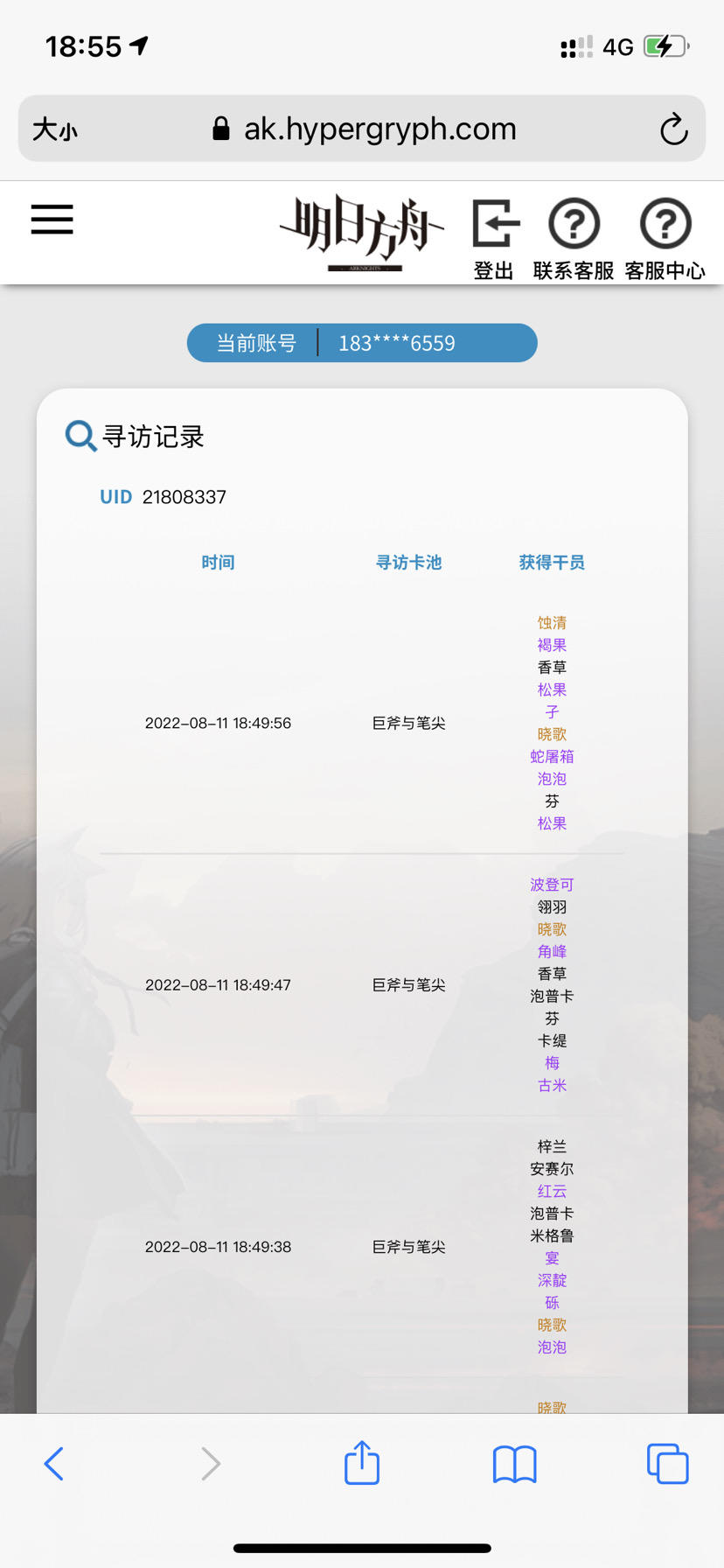Tap operator 梅
724x1568 pixels.
point(552,1062)
